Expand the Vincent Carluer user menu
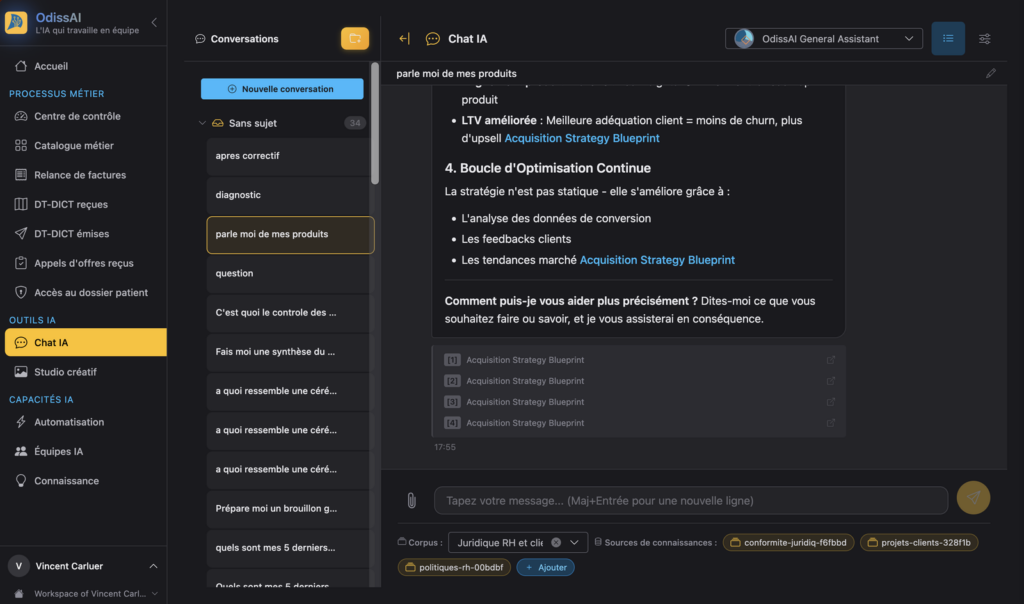The width and height of the screenshot is (1024, 604). (x=153, y=566)
